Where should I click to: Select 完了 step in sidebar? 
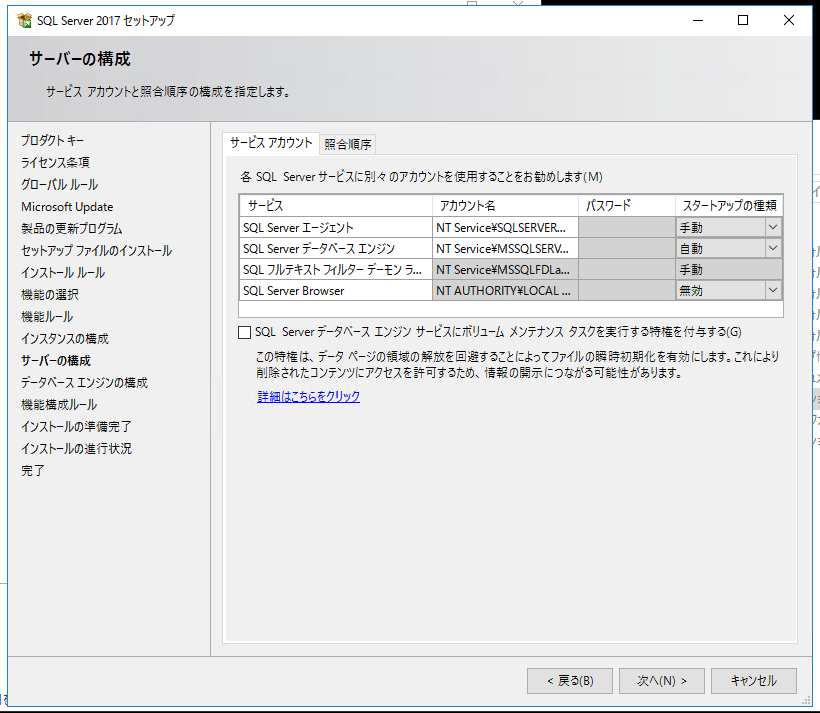[x=32, y=470]
